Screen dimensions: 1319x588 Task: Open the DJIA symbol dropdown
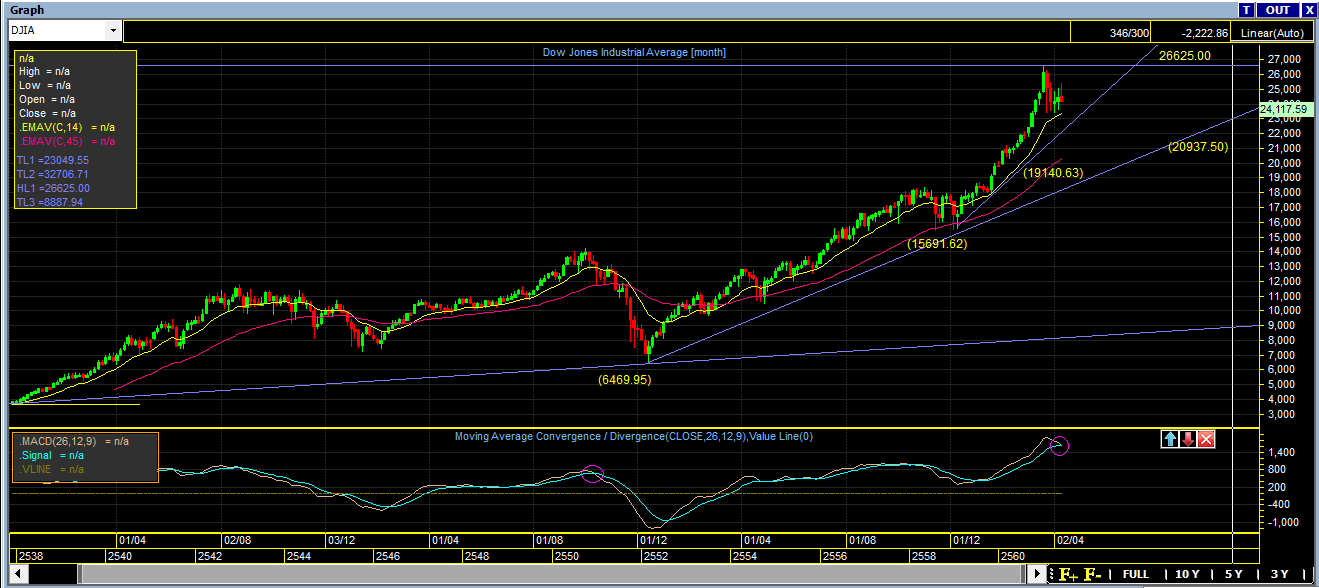pyautogui.click(x=113, y=31)
